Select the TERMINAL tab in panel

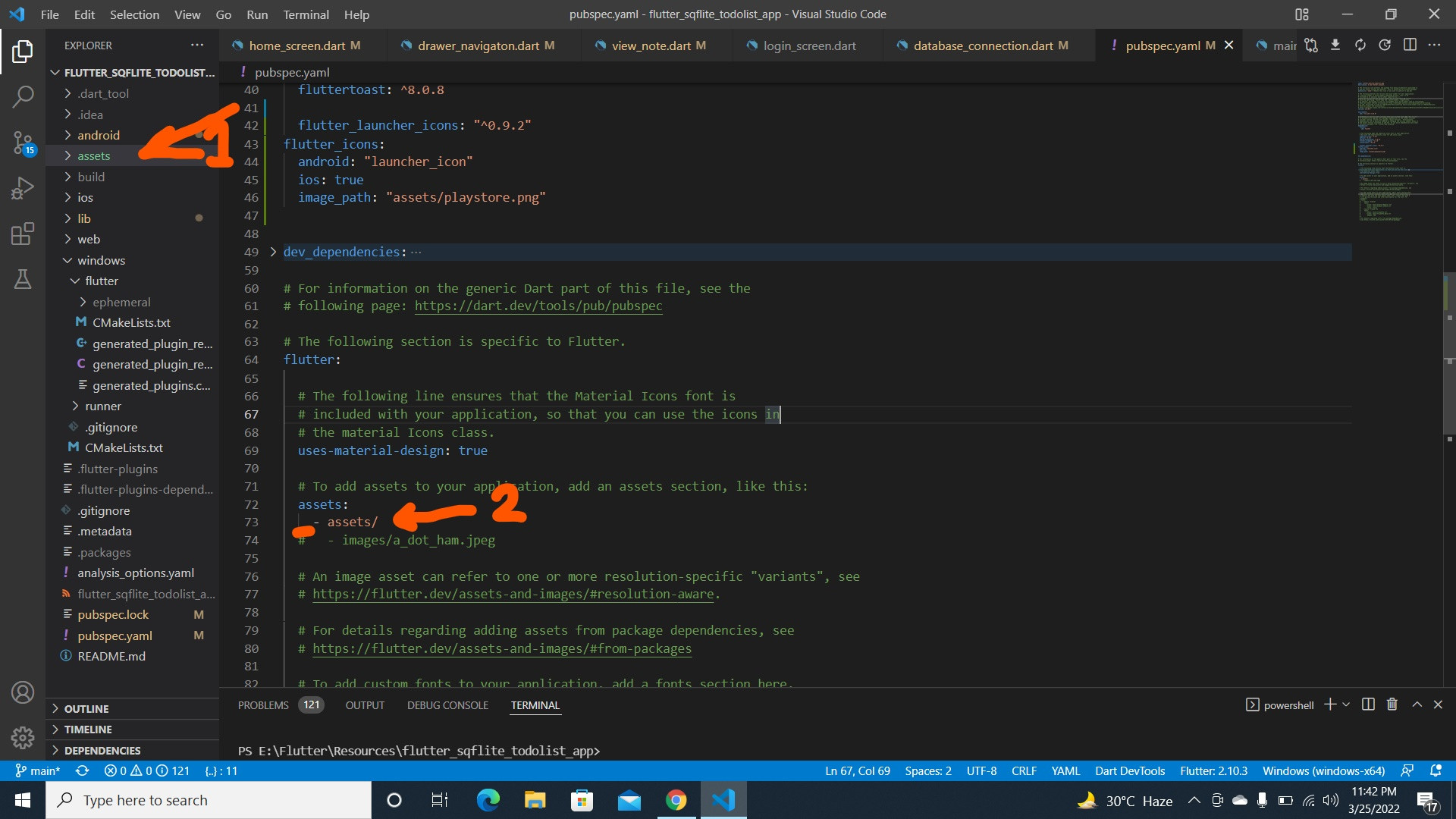pos(537,706)
